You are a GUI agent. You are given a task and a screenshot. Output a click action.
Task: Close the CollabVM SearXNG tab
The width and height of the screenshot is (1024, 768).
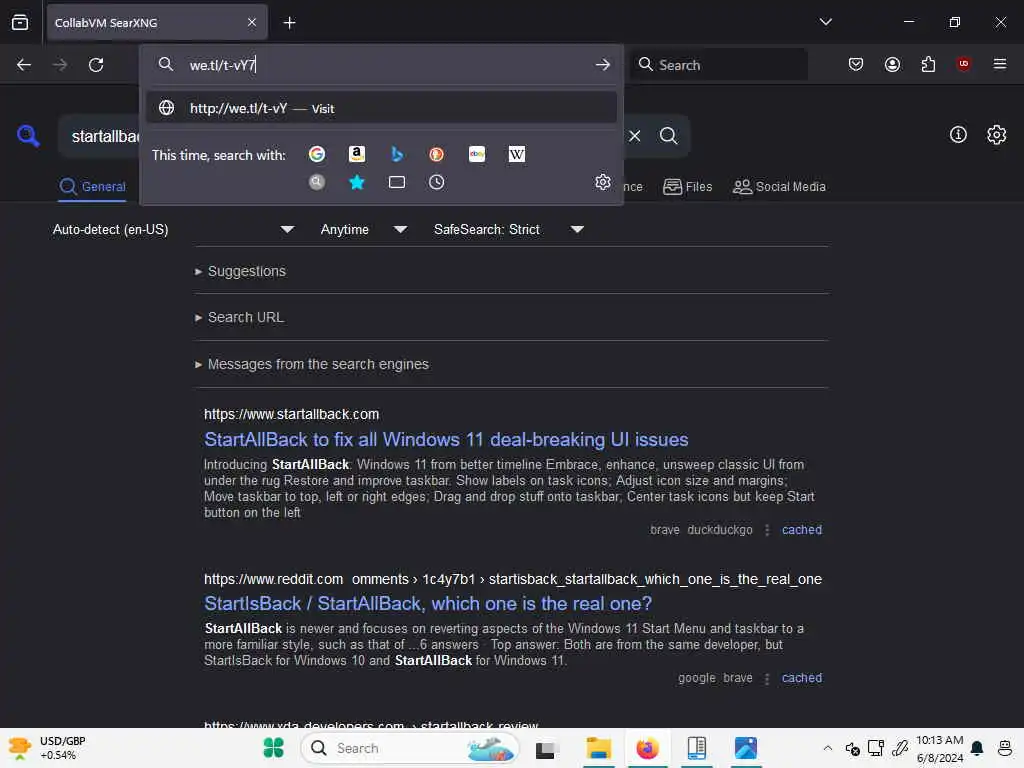coord(252,22)
